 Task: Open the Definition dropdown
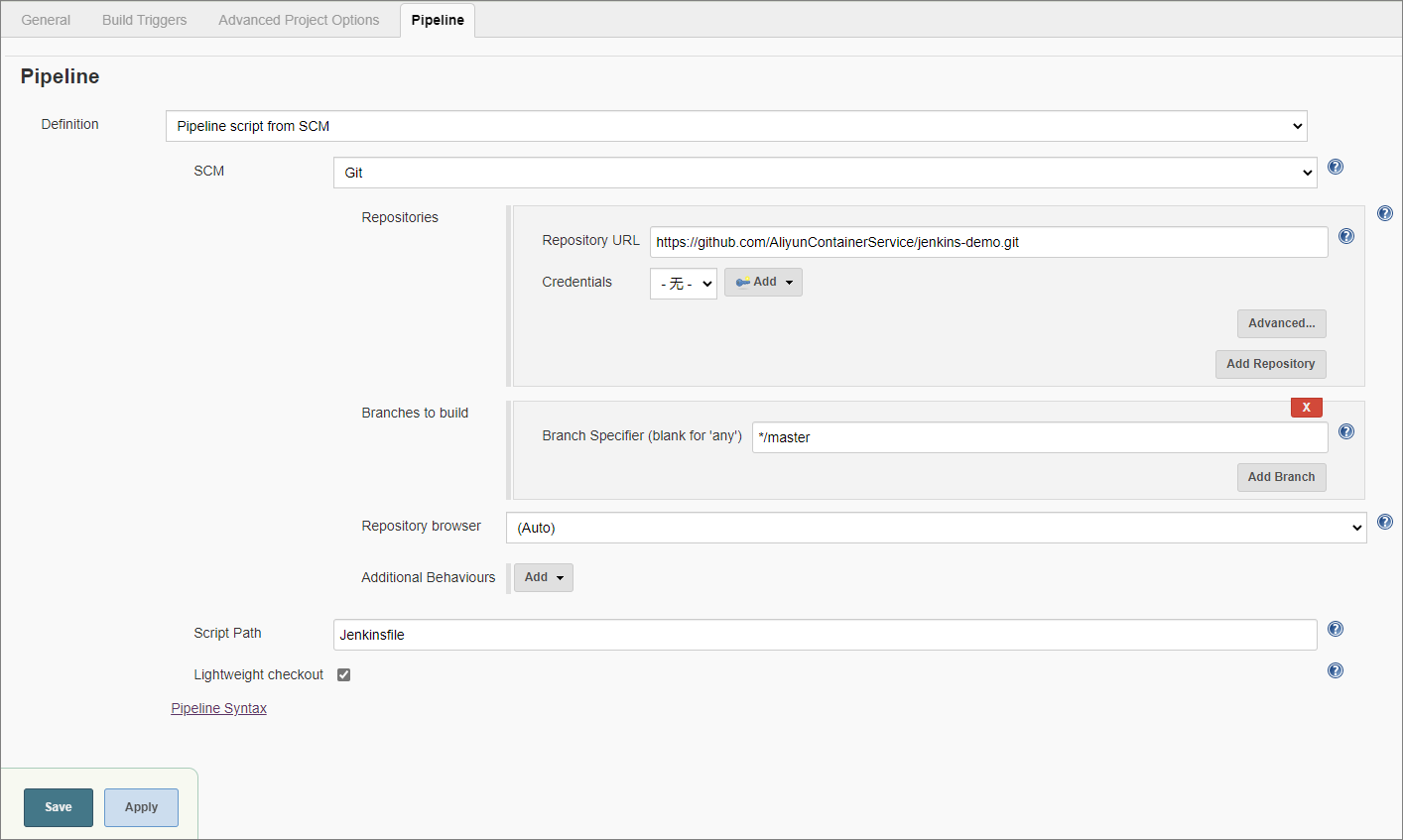tap(736, 126)
